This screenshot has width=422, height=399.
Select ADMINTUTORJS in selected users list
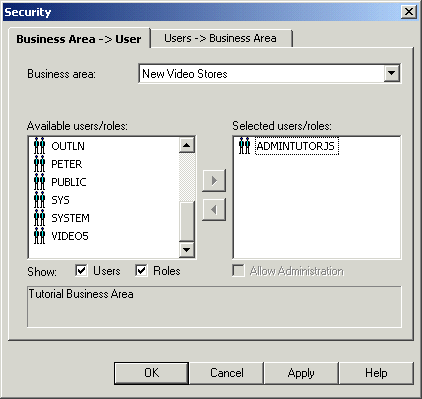[x=297, y=146]
